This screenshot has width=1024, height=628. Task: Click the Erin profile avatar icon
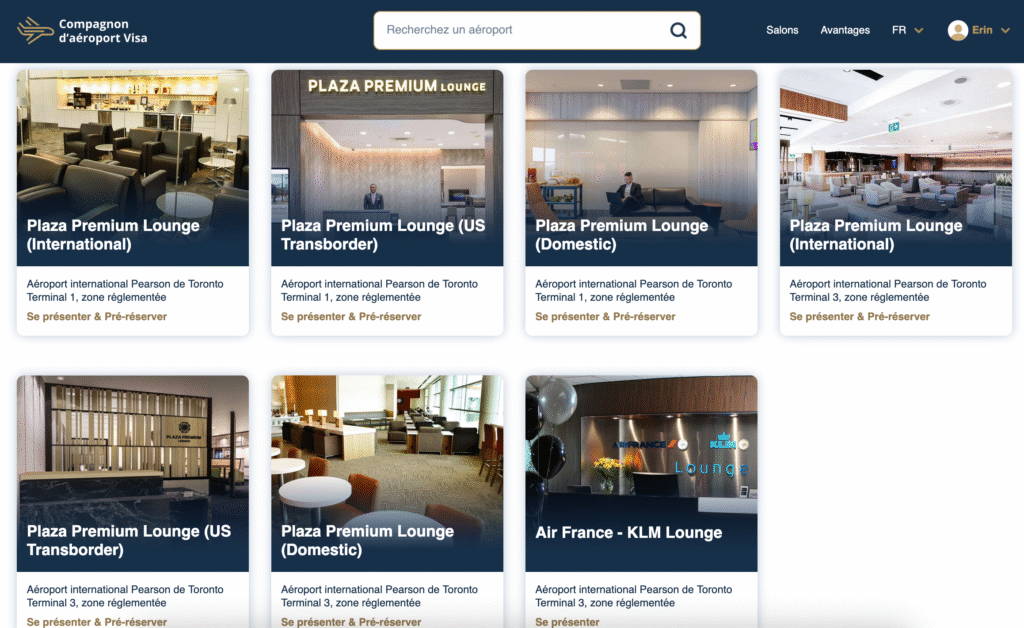957,31
